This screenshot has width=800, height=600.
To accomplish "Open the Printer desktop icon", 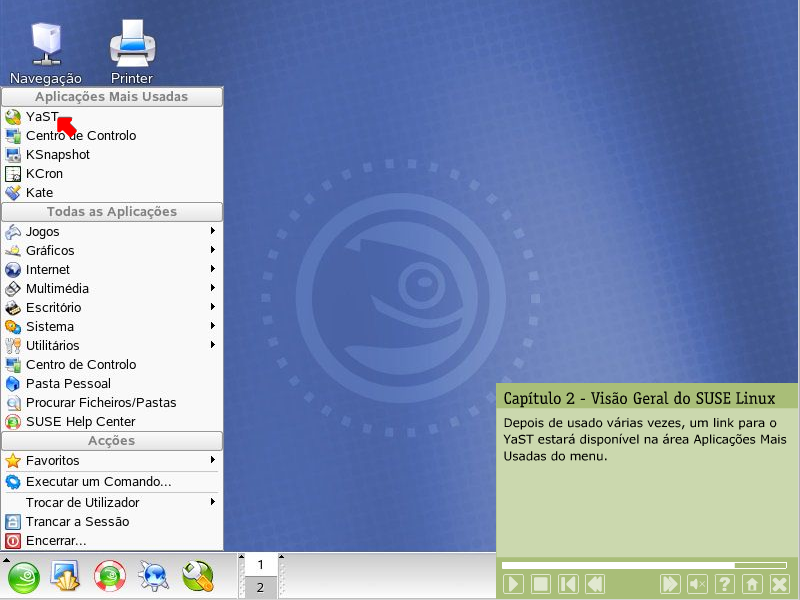I will [x=131, y=51].
